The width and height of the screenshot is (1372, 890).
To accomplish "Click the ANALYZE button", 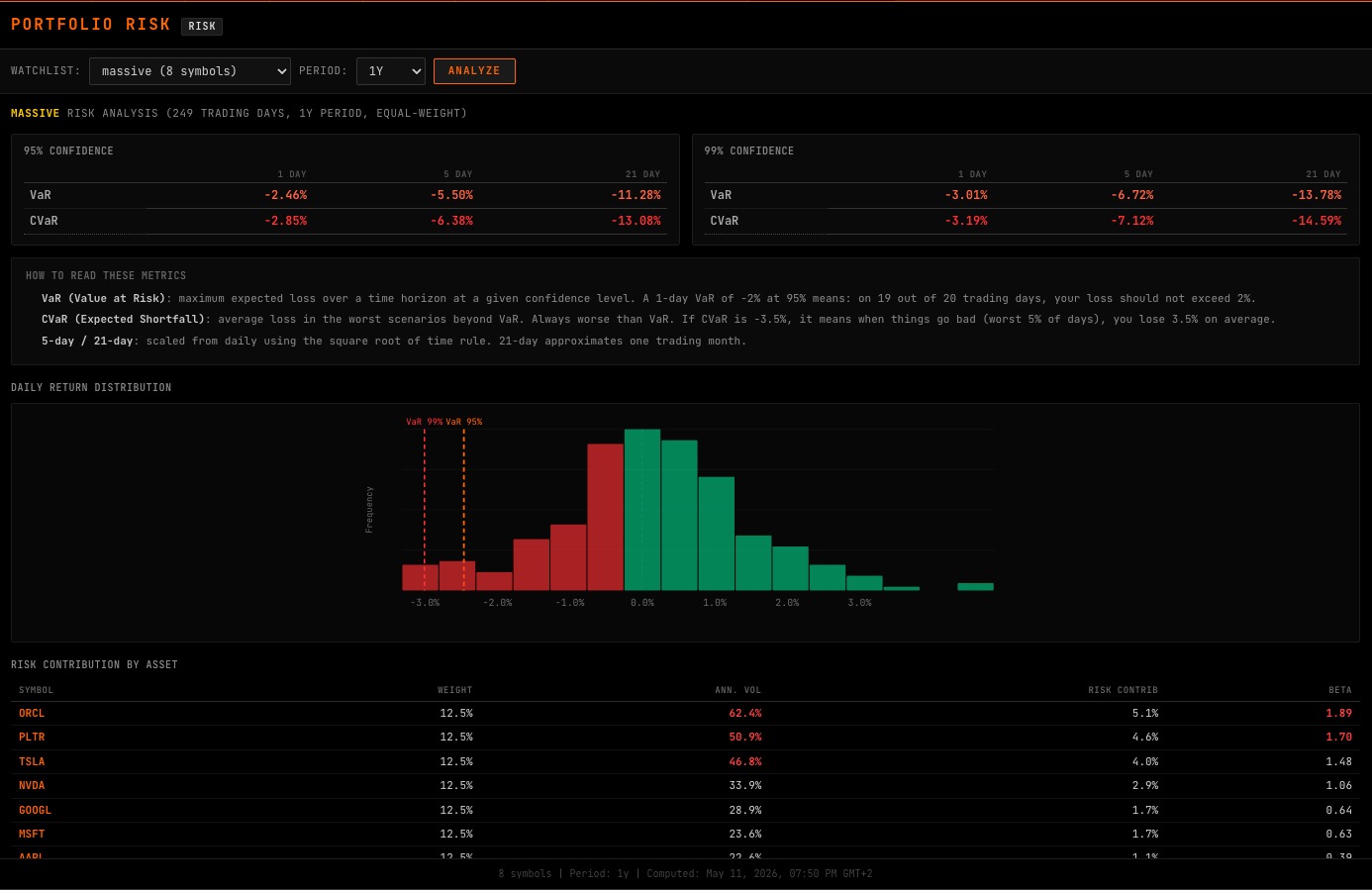I will coord(474,71).
